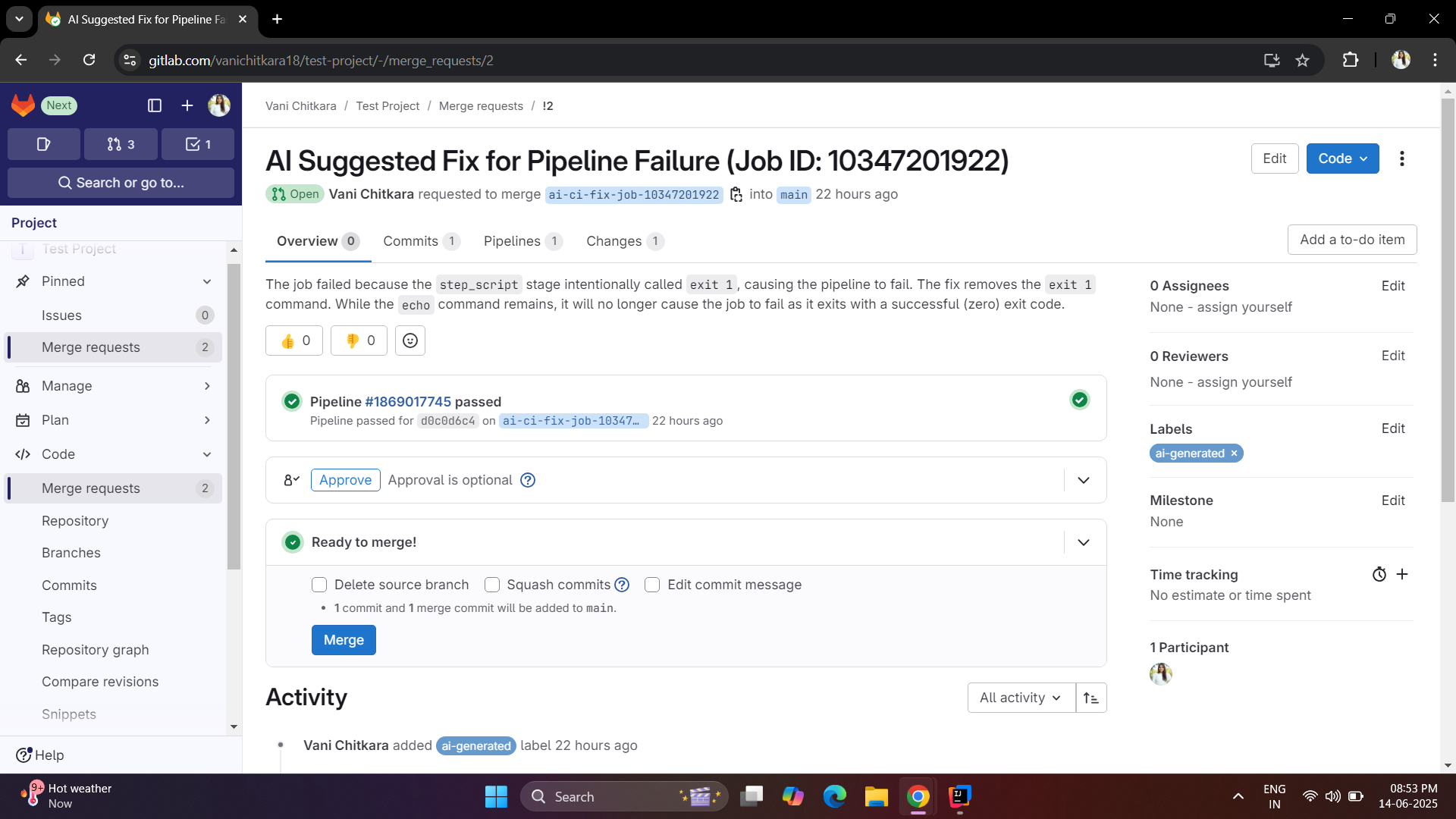Click the sort activity direction icon
The width and height of the screenshot is (1456, 819).
(1090, 698)
